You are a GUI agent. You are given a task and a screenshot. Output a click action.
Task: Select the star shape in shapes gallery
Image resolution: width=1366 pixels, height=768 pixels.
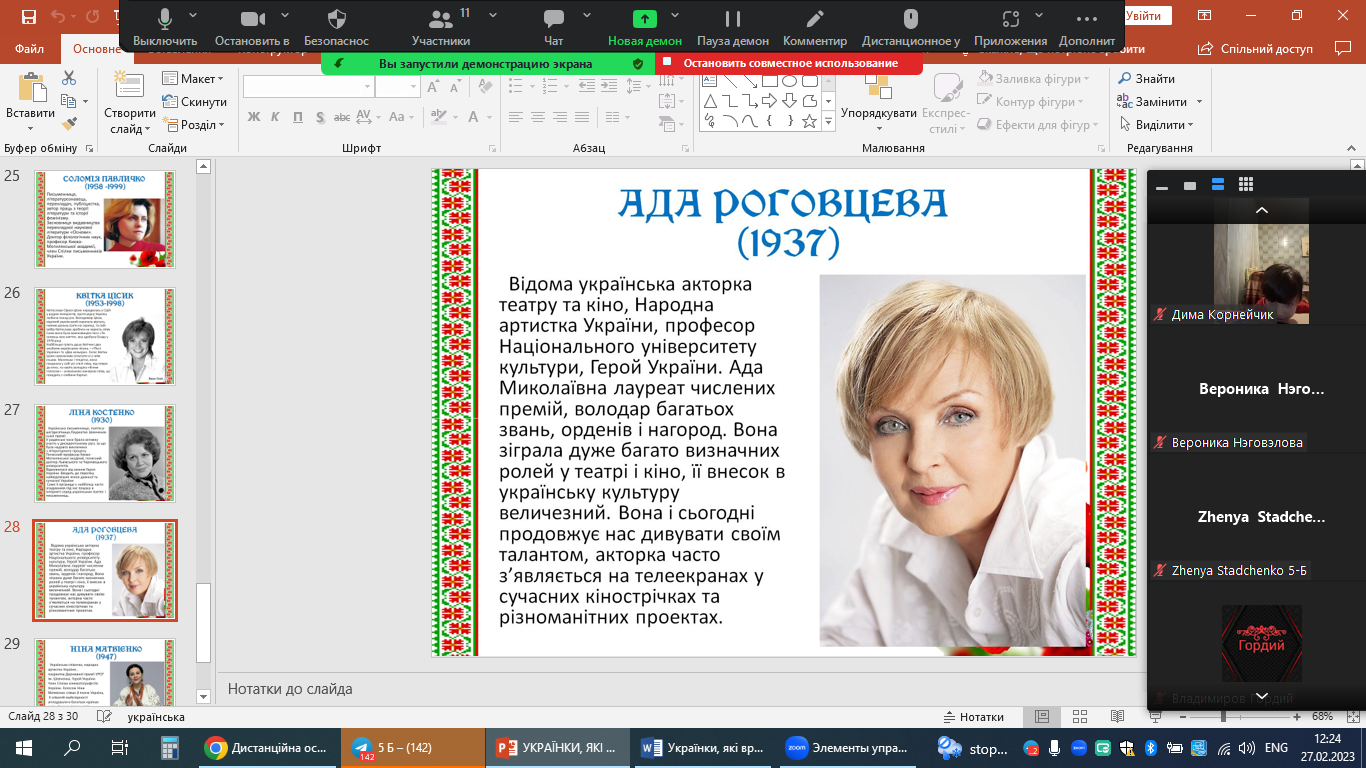coord(810,121)
